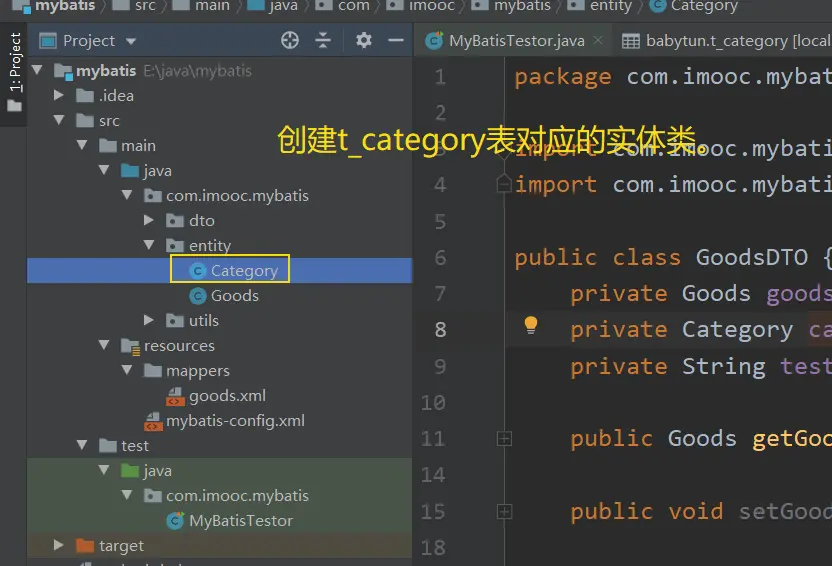Click the collapse all icon in Project panel

click(323, 40)
